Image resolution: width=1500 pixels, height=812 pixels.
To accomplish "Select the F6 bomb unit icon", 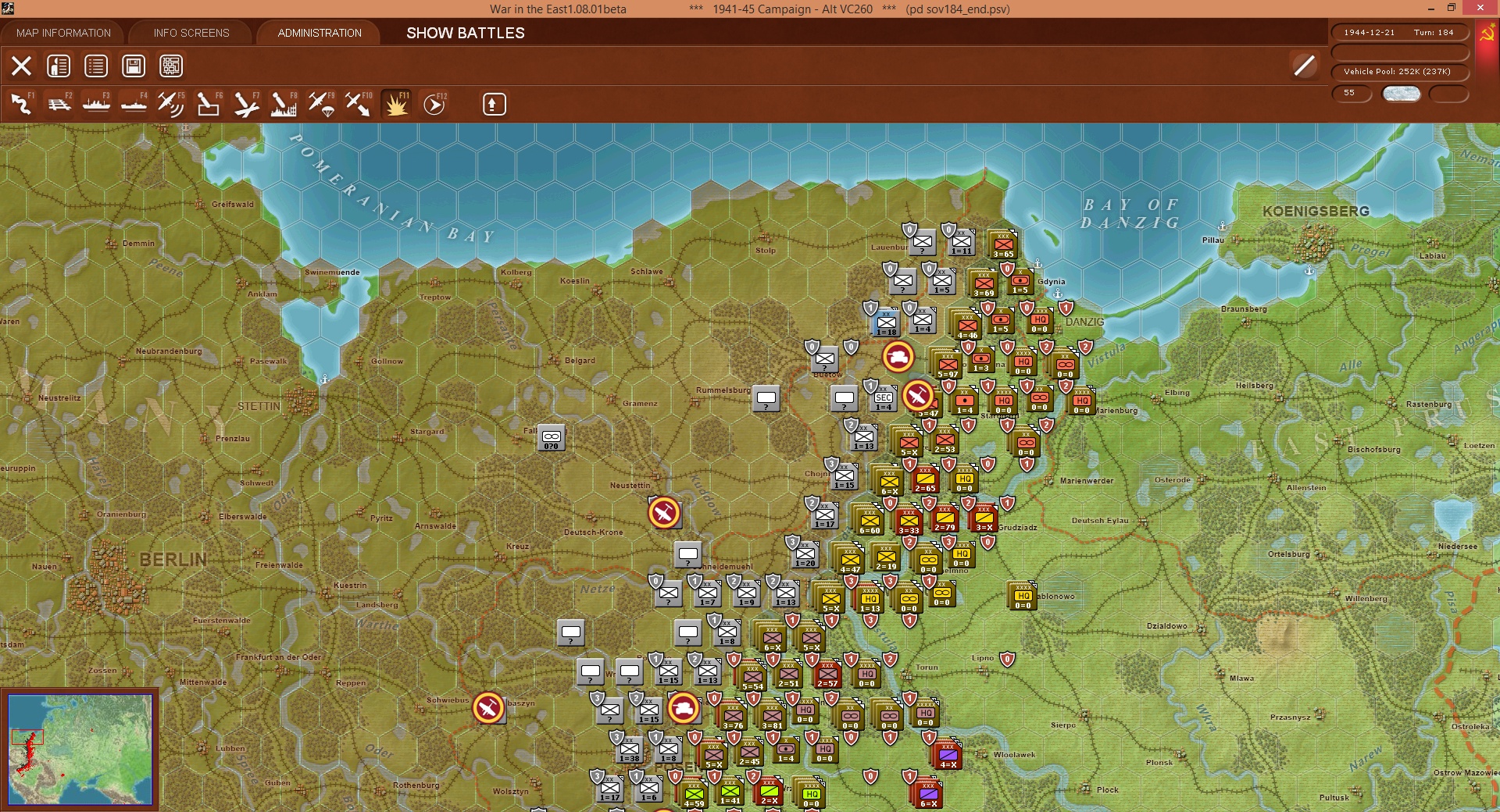I will coord(209,104).
